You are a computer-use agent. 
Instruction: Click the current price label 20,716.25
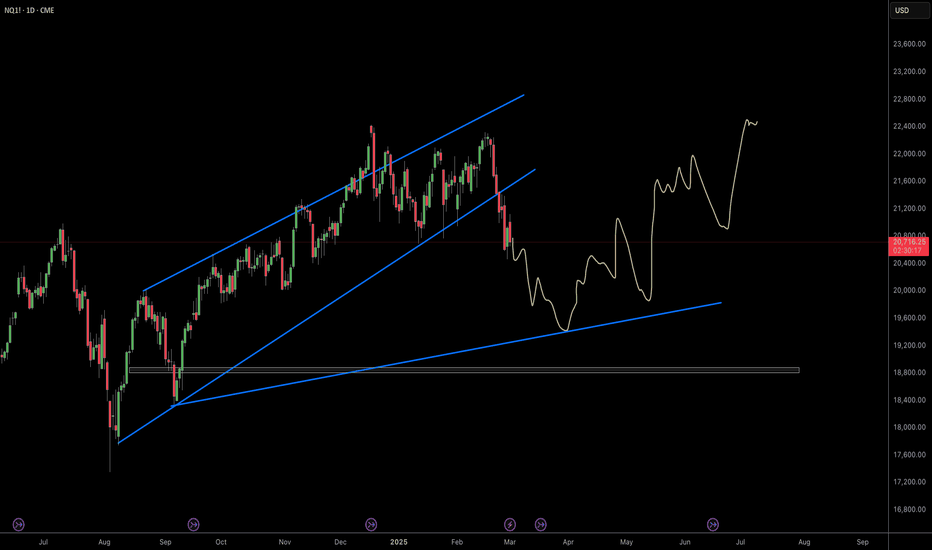(909, 242)
